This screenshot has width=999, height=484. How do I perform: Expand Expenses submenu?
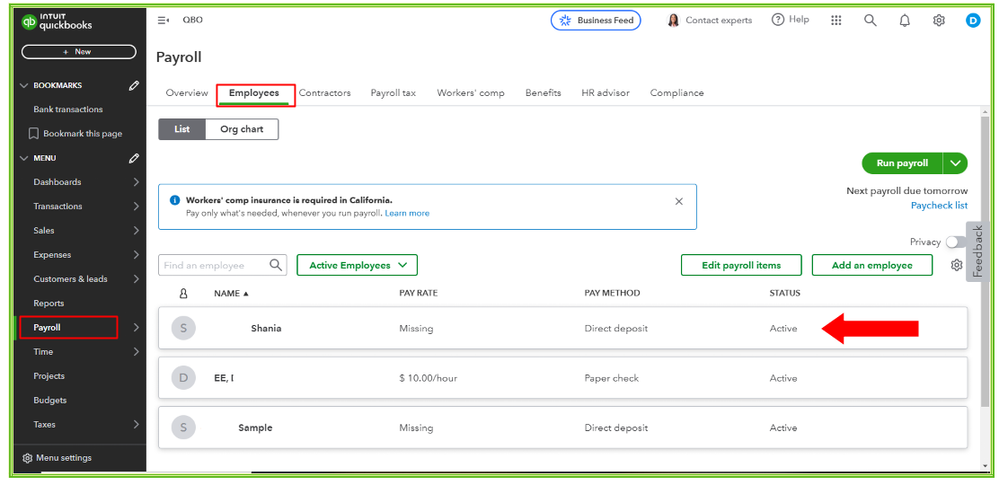136,255
